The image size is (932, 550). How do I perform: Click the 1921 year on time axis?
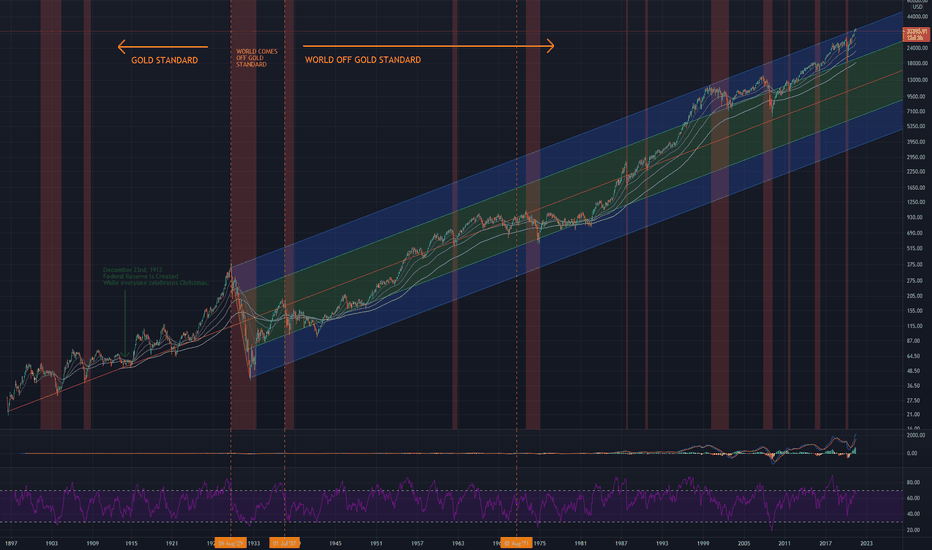coord(172,543)
